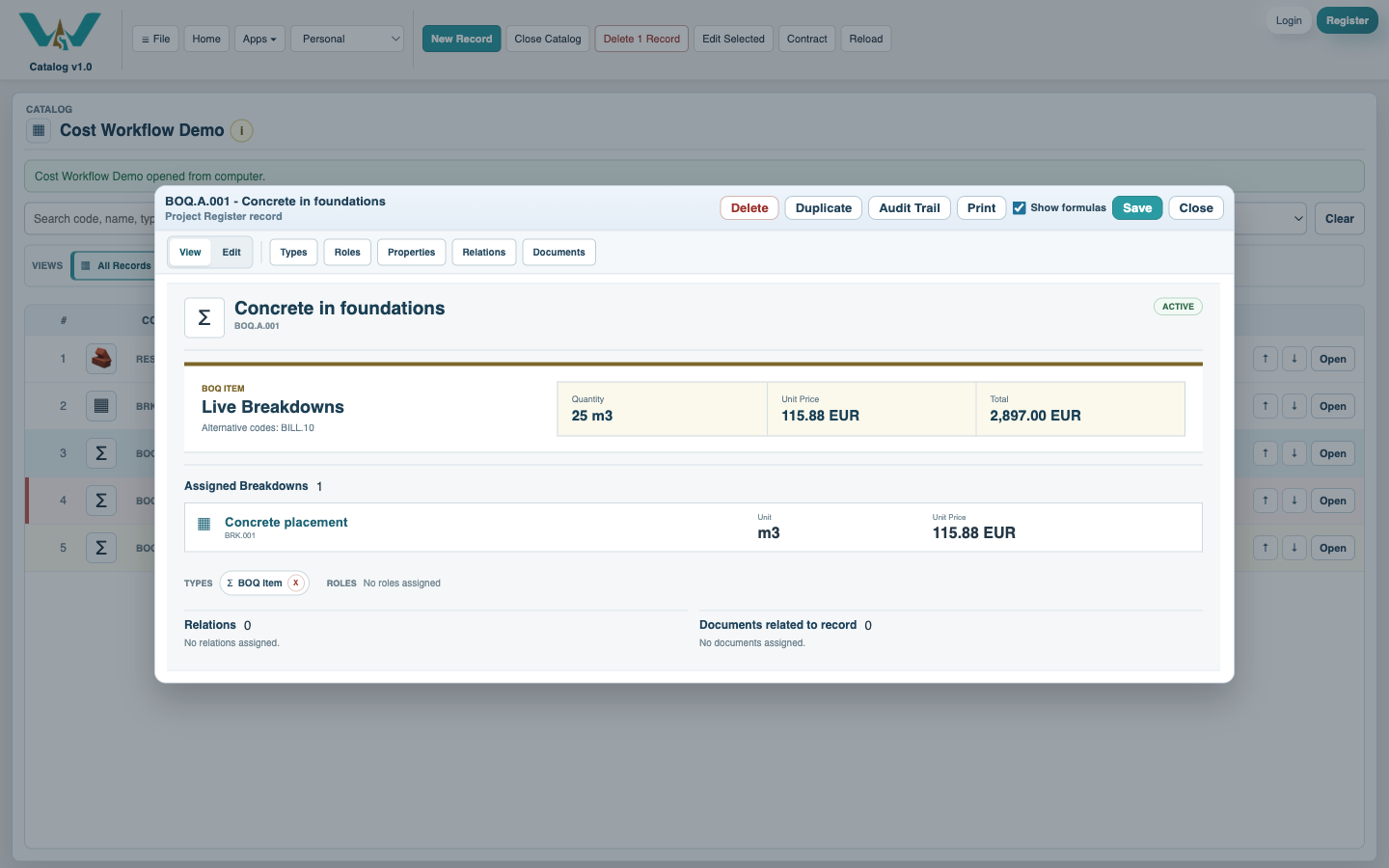Image resolution: width=1389 pixels, height=868 pixels.
Task: Move row 1 up with arrow
Action: (1266, 359)
